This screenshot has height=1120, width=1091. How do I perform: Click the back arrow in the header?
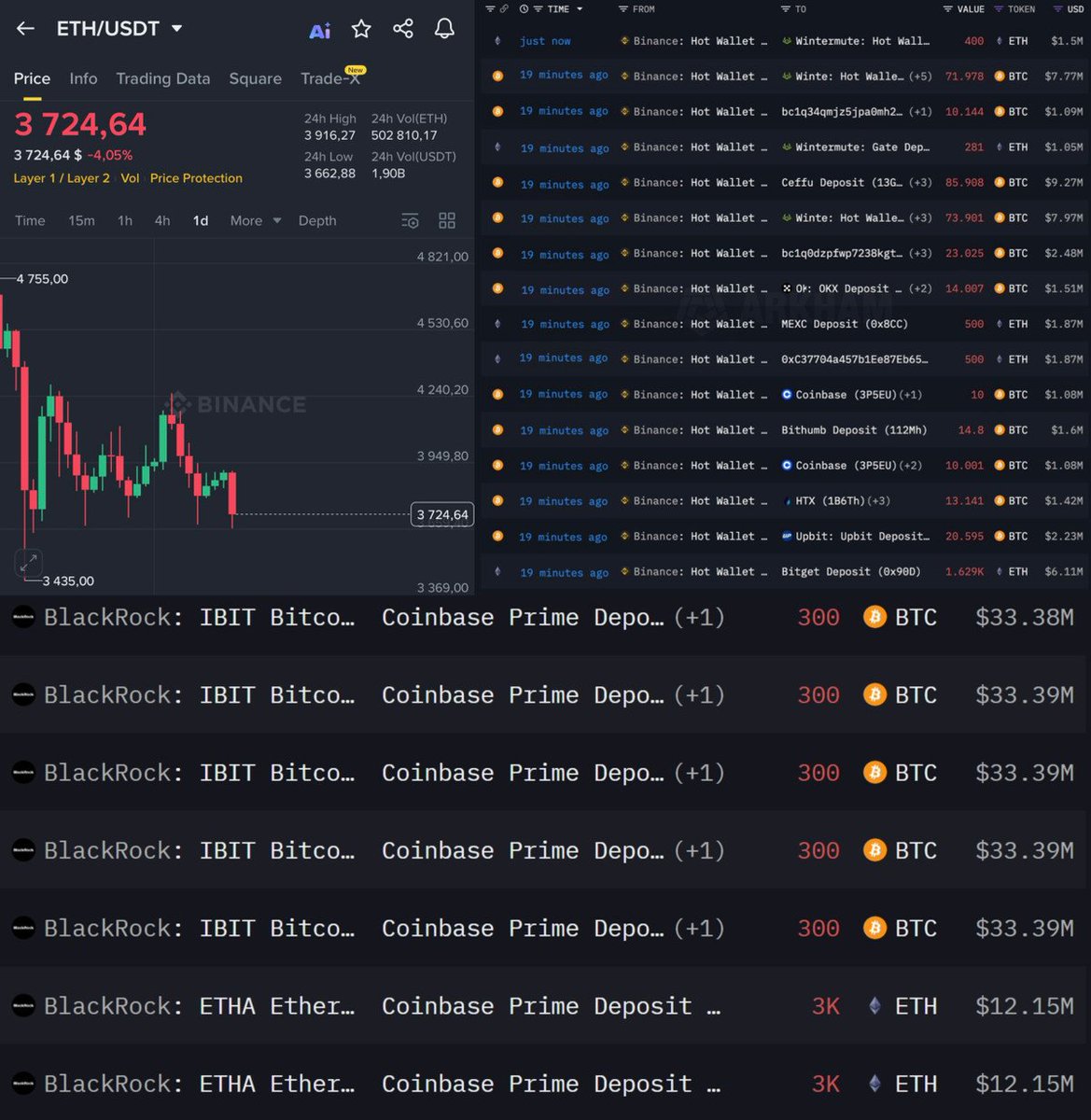pos(25,28)
